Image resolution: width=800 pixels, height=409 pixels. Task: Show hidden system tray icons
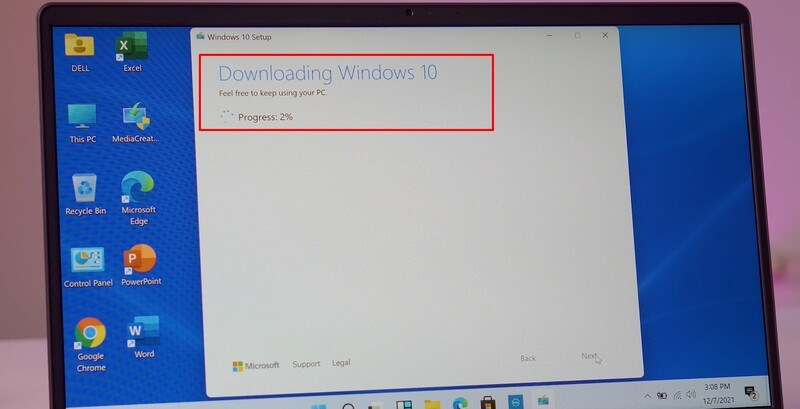pos(647,396)
